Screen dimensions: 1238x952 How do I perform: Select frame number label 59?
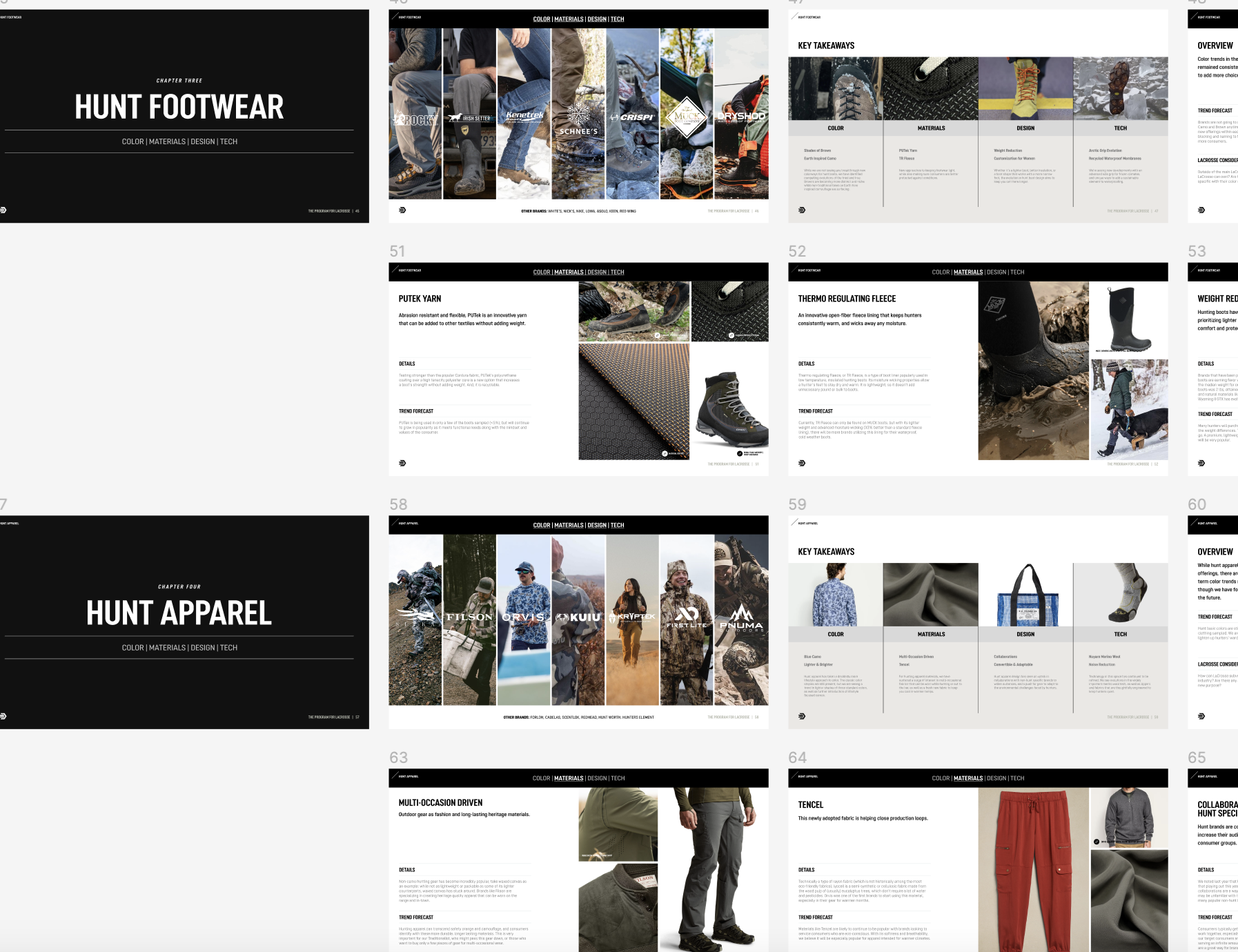(797, 505)
